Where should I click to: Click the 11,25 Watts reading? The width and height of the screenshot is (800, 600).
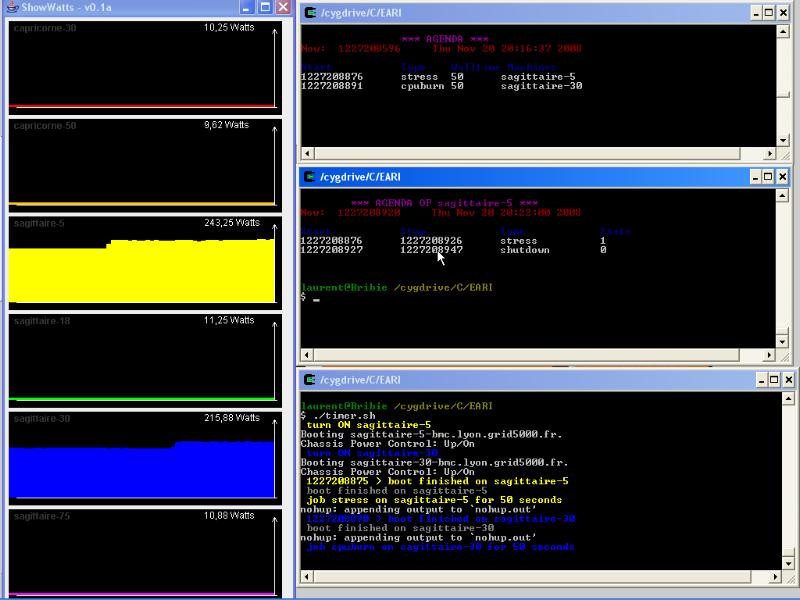tap(229, 320)
